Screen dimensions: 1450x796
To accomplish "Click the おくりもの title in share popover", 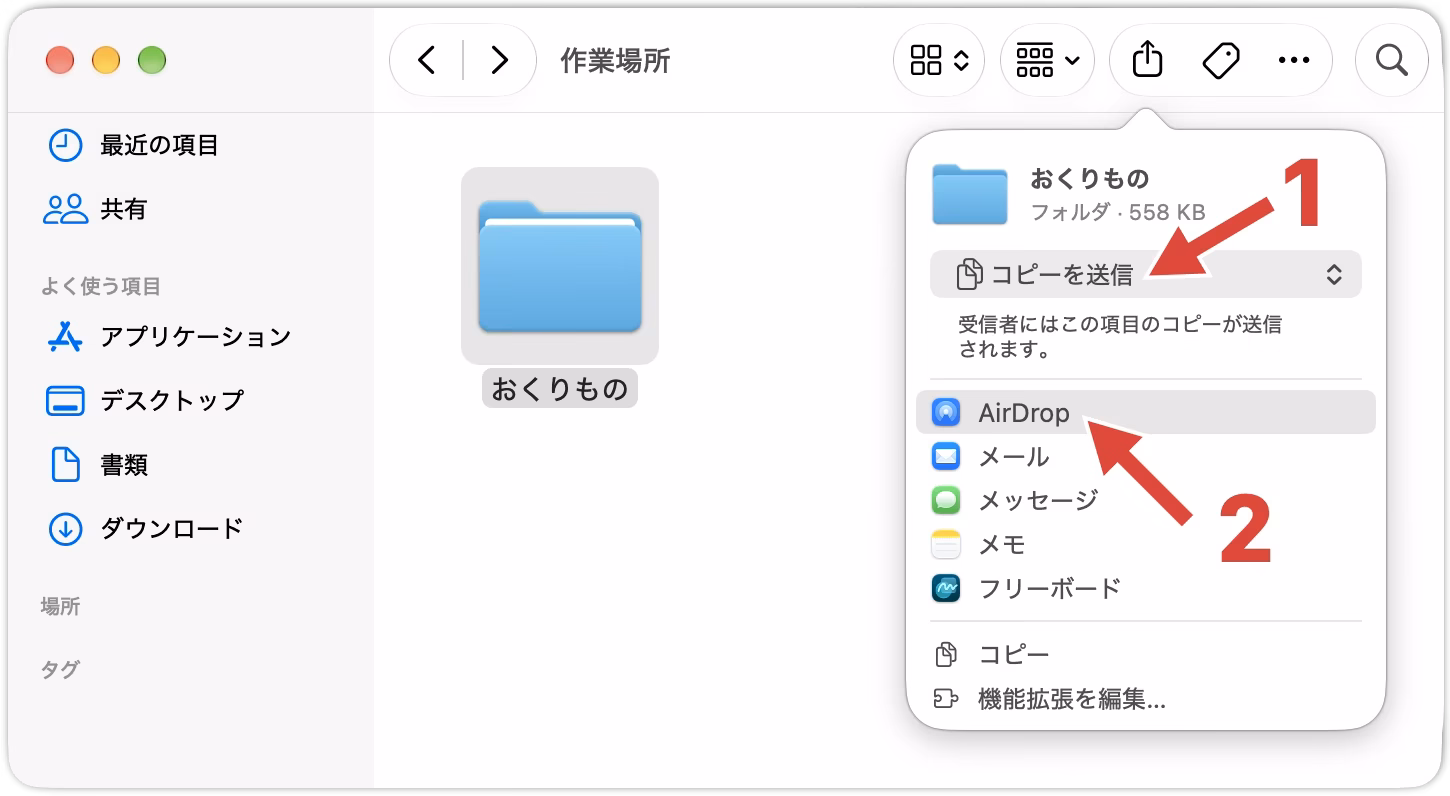I will coord(1090,180).
